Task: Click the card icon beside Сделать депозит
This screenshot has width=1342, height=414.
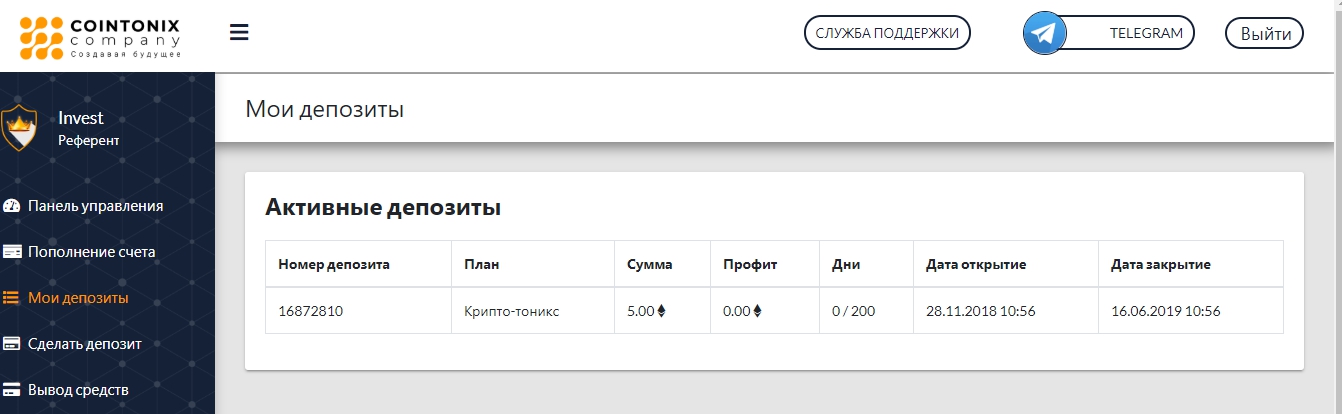Action: (x=12, y=344)
